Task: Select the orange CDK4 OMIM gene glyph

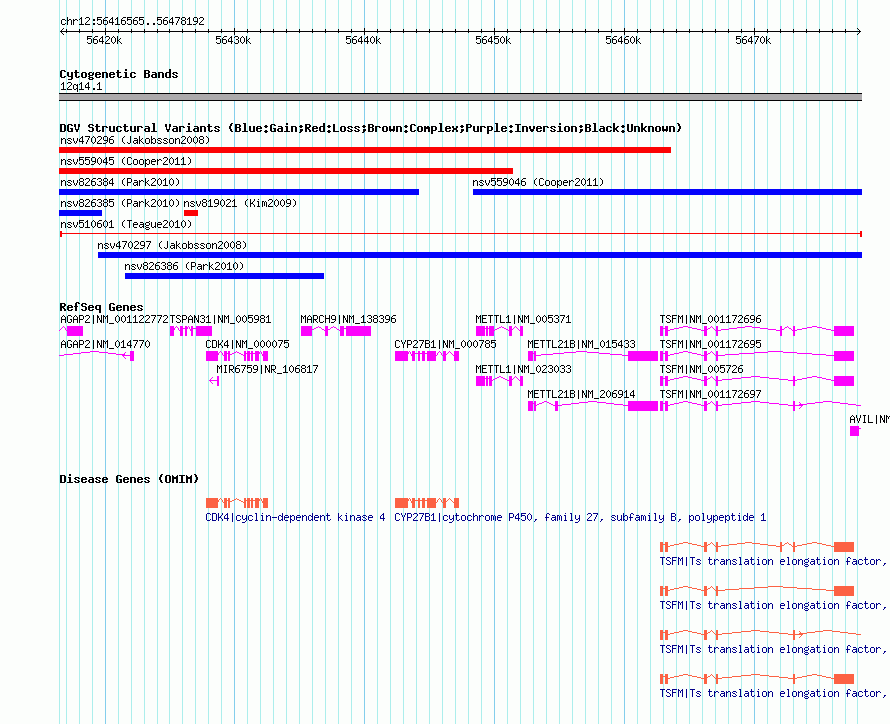Action: click(237, 503)
